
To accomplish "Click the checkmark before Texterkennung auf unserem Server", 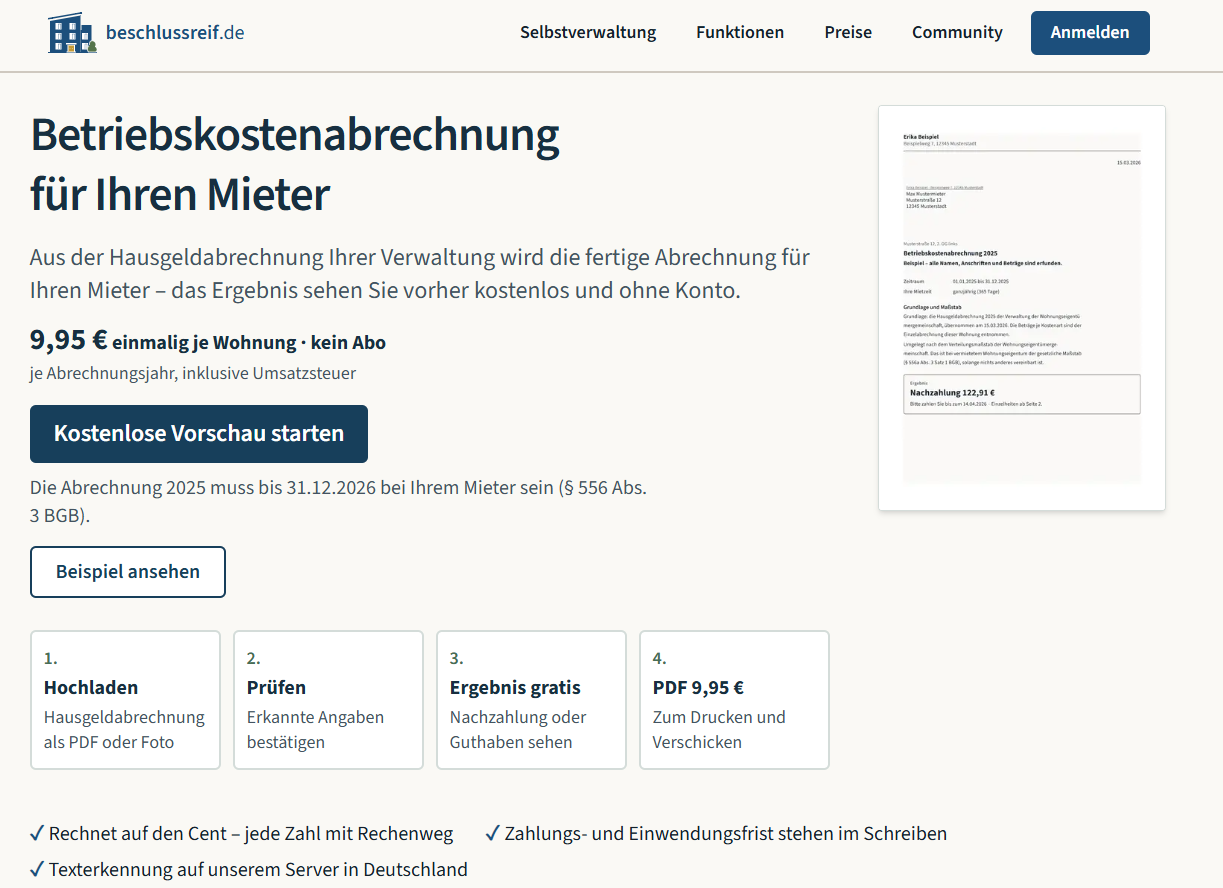I will (x=37, y=869).
